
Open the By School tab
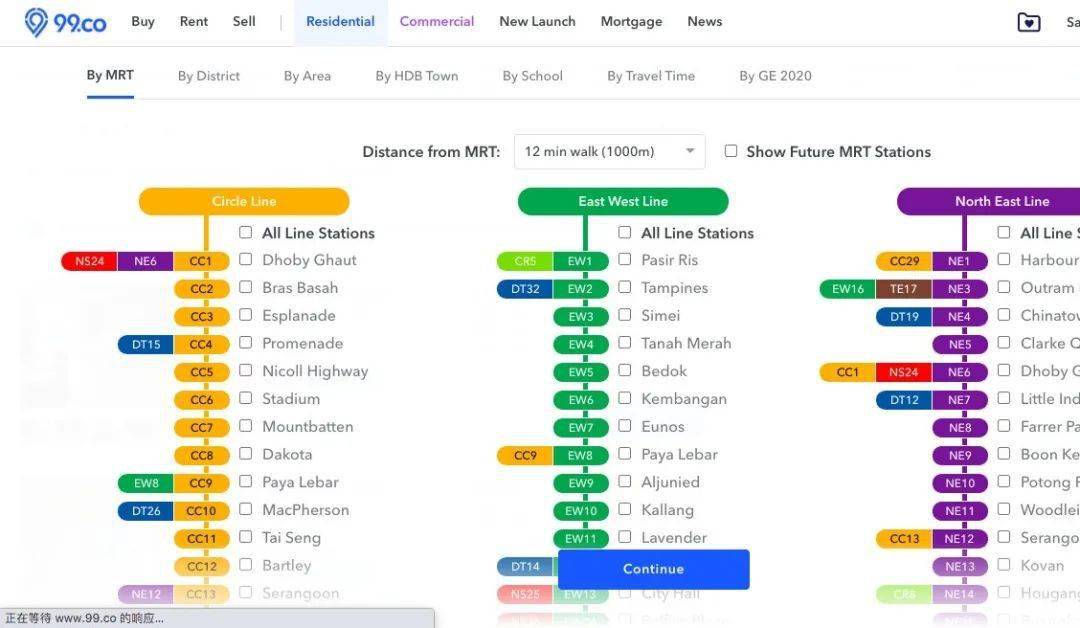coord(532,76)
